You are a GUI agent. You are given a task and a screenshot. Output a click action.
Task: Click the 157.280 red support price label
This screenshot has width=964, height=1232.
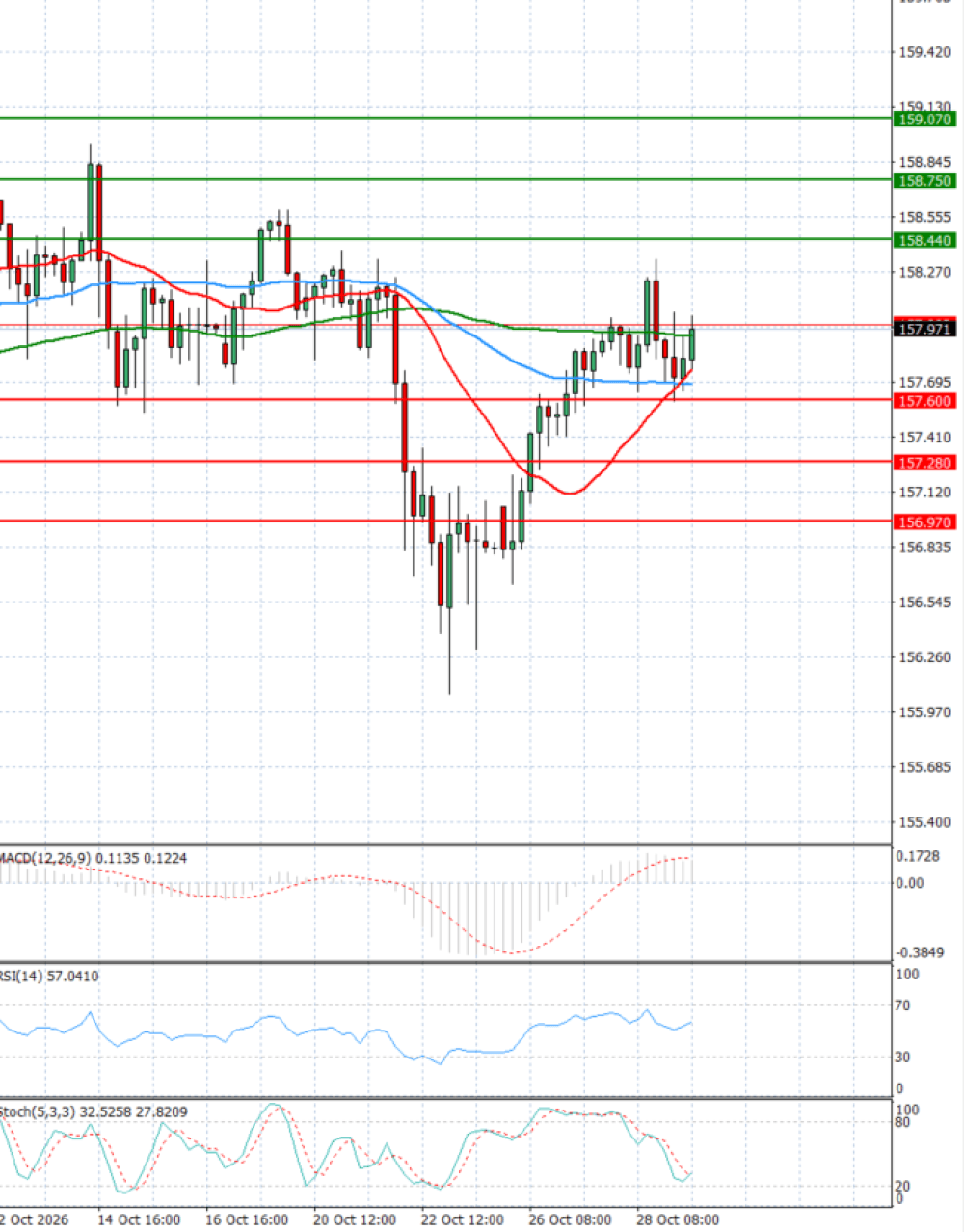(924, 463)
